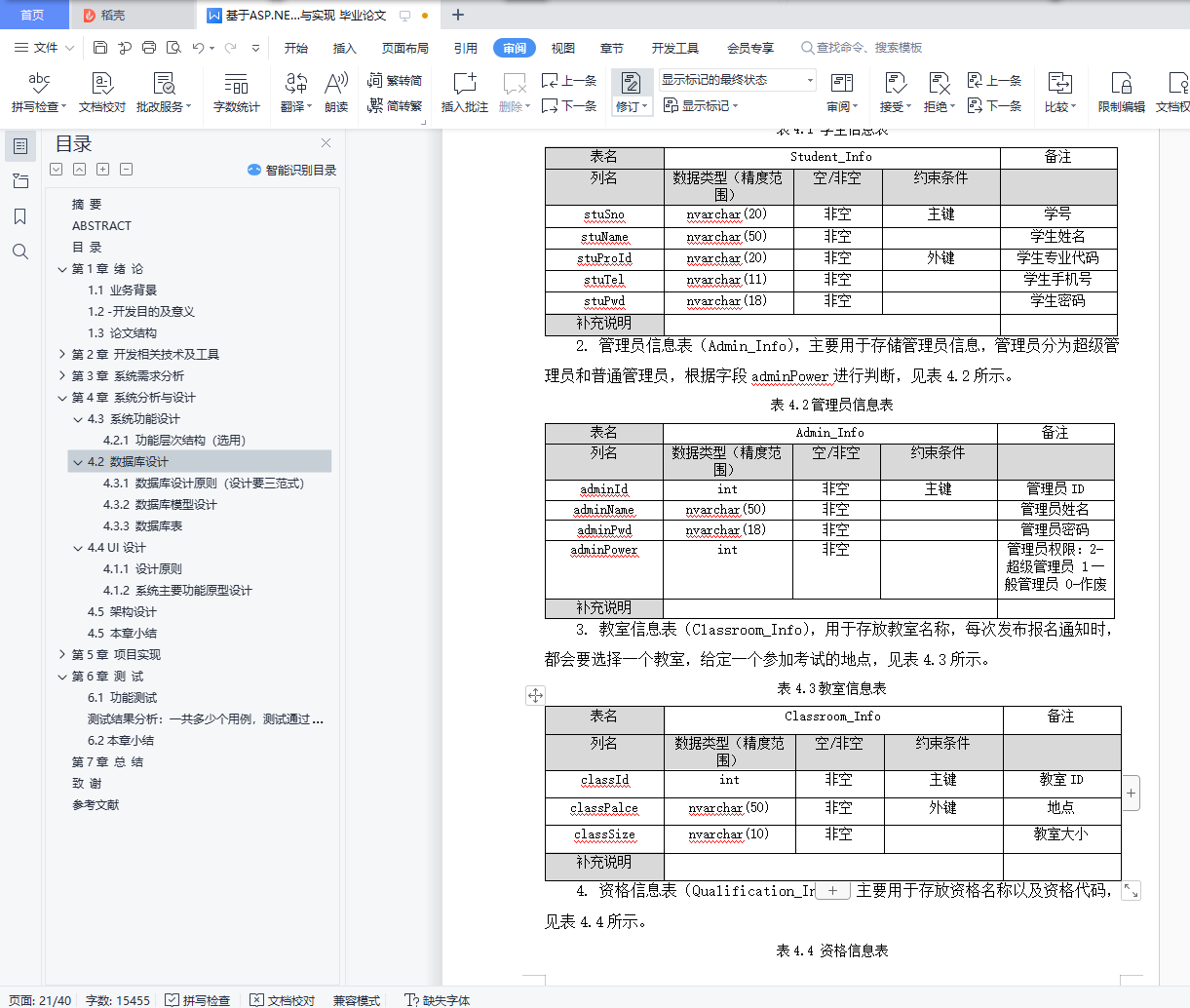Expand the 第3章 系统需求分析 chevron
This screenshot has width=1190, height=1008.
point(62,376)
